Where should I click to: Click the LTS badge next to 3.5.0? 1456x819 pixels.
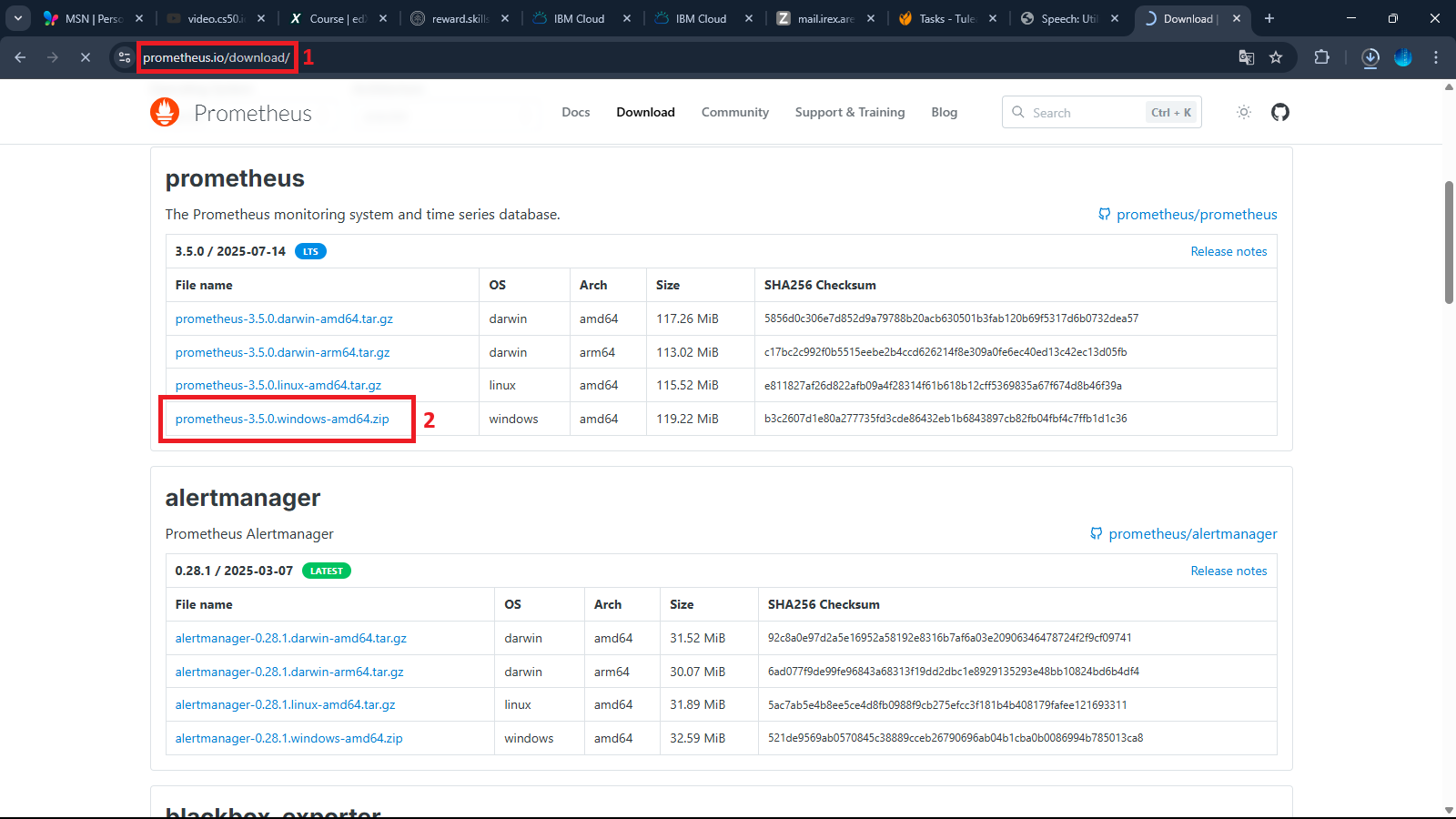pyautogui.click(x=310, y=251)
